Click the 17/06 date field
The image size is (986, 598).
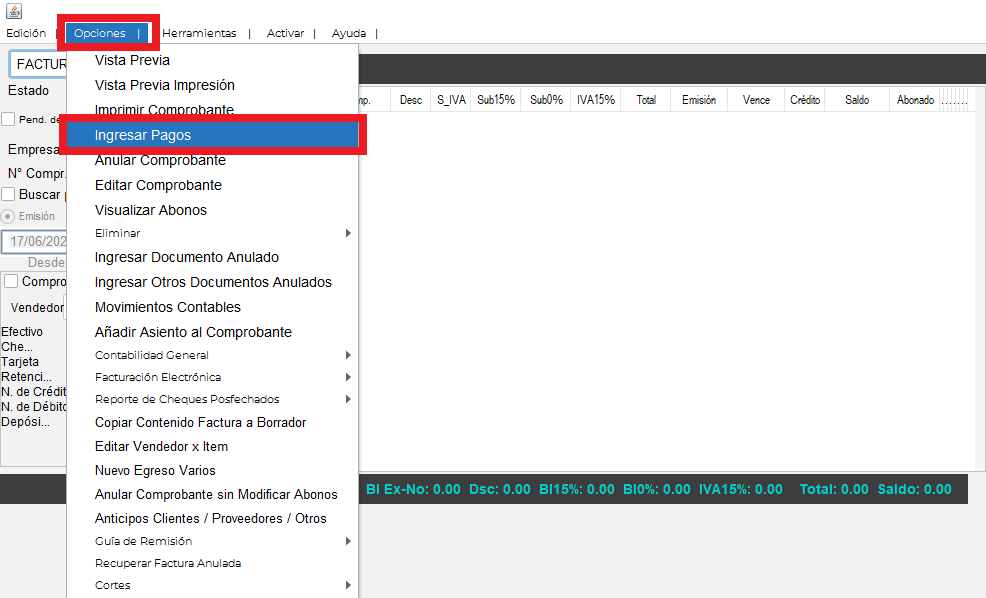tap(35, 241)
